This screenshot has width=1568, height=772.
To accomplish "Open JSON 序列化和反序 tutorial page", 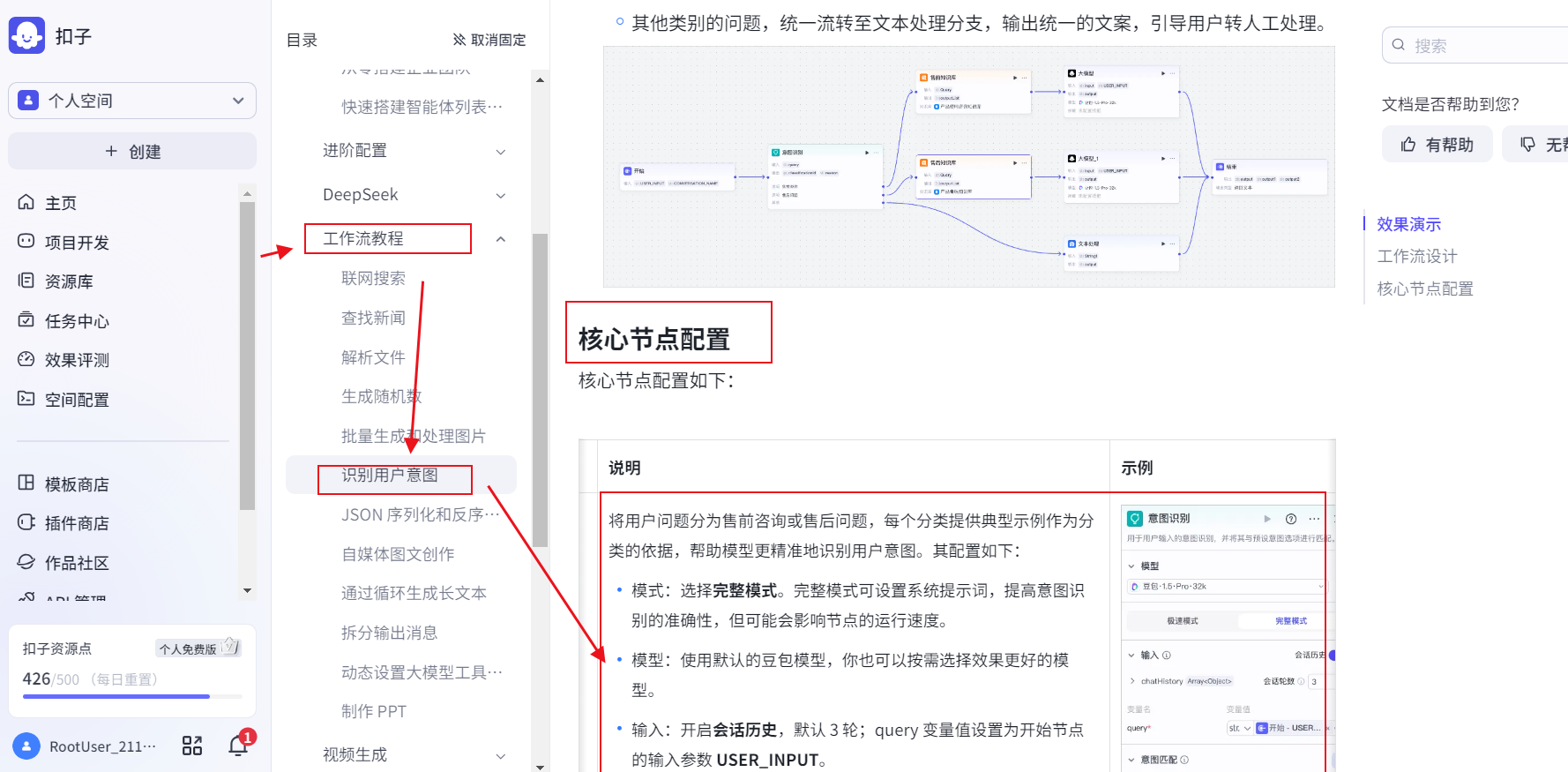I will (421, 514).
